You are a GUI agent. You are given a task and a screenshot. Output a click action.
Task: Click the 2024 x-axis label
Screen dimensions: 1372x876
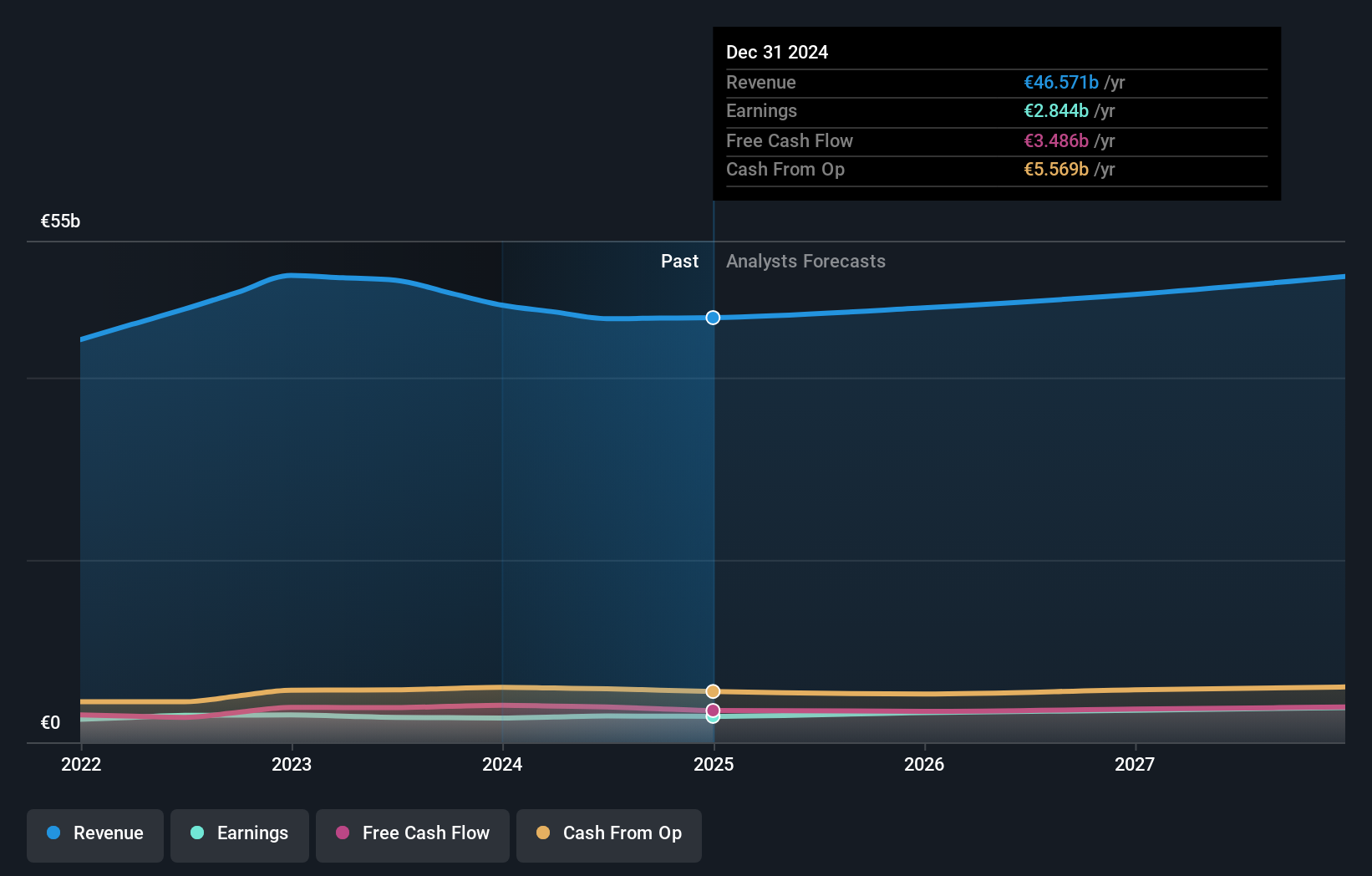tap(502, 764)
